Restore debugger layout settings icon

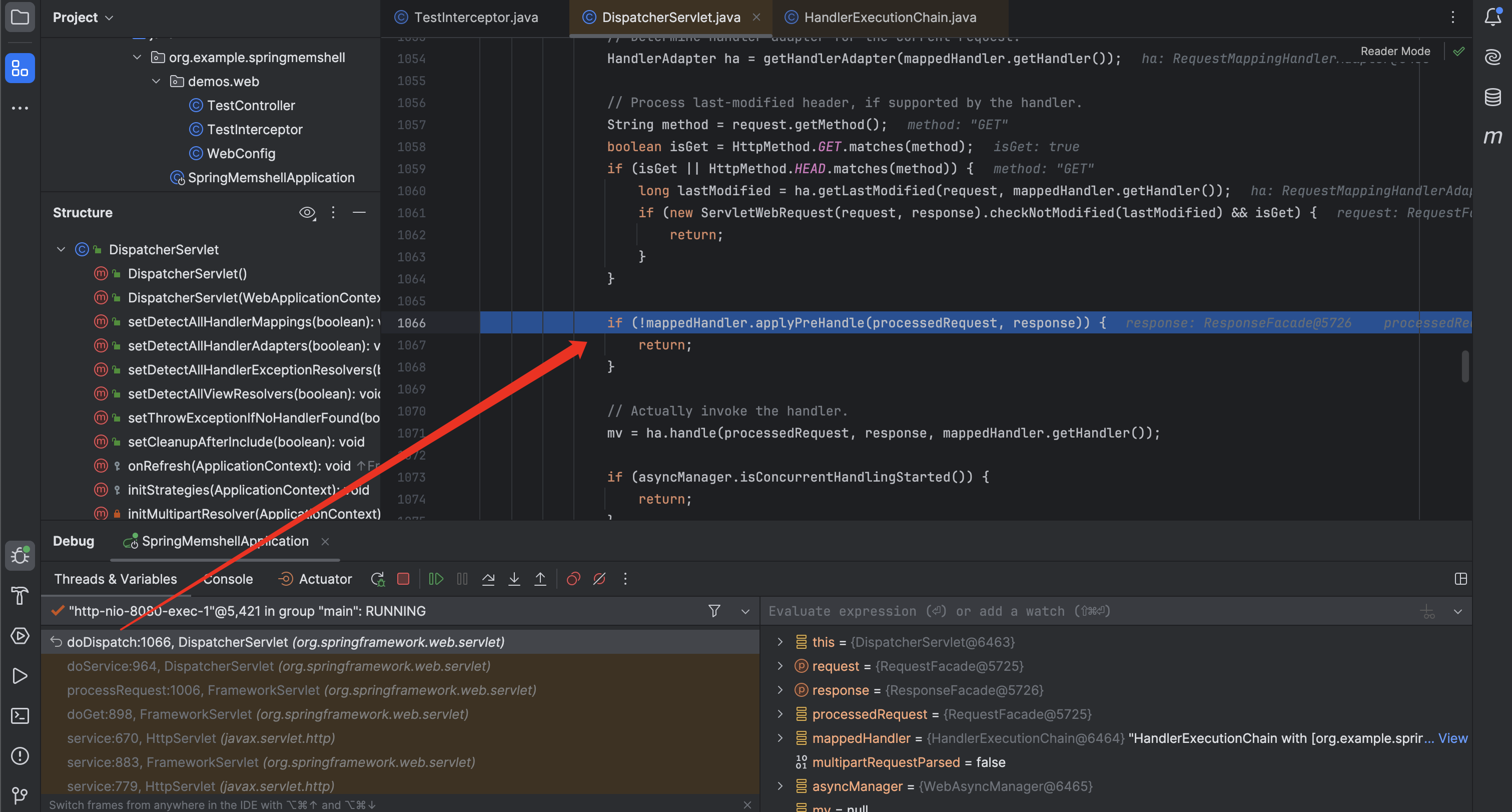[1461, 579]
